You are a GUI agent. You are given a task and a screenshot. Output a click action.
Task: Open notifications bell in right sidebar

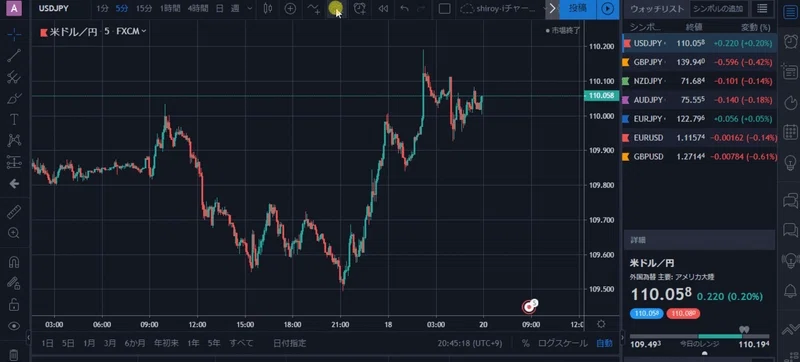click(791, 291)
